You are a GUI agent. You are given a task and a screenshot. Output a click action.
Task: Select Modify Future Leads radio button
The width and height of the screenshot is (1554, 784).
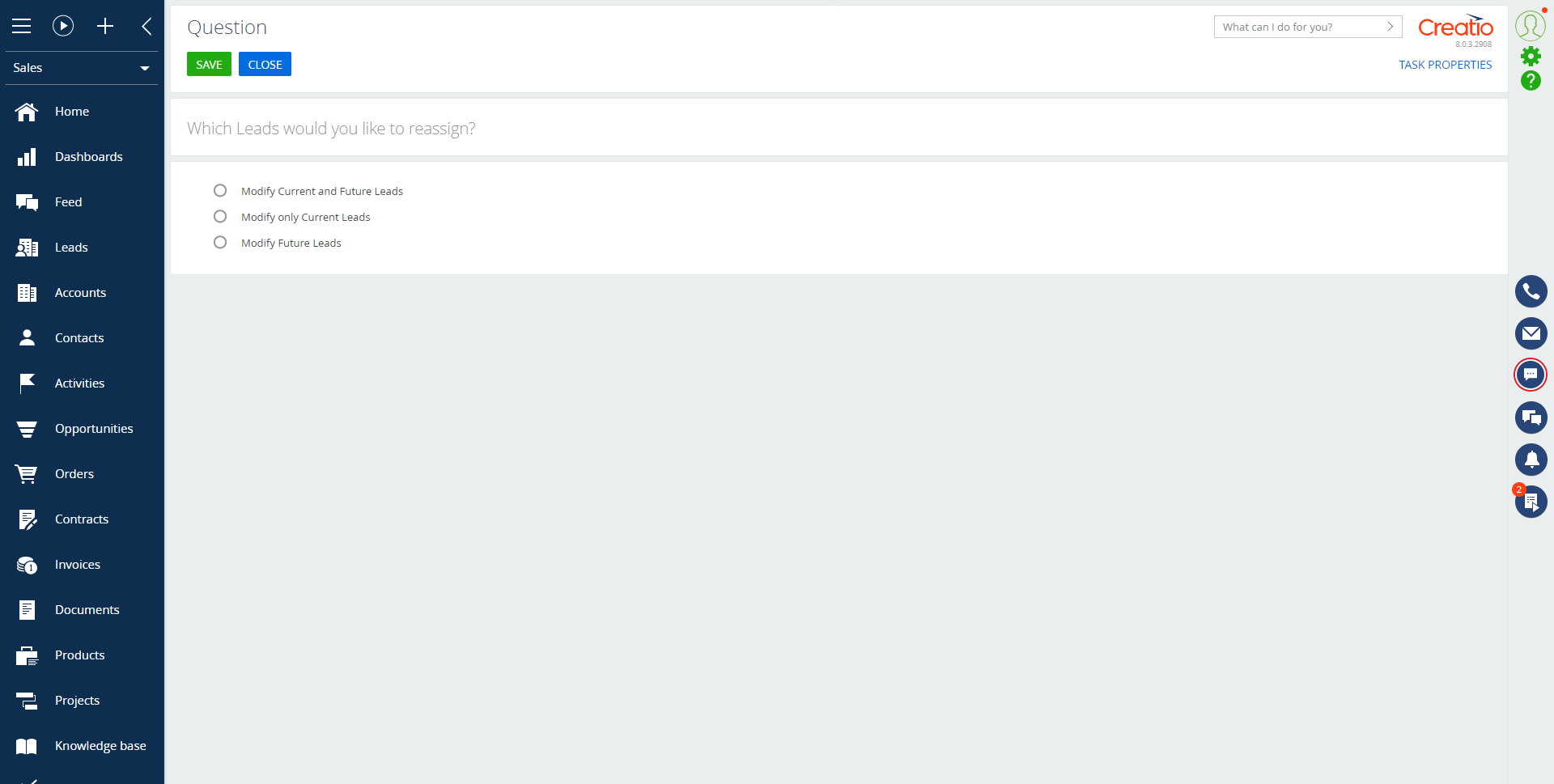click(220, 242)
